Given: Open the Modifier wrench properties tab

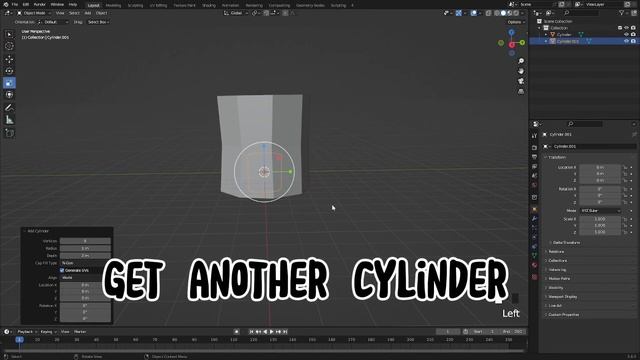Looking at the screenshot, I should tap(534, 219).
